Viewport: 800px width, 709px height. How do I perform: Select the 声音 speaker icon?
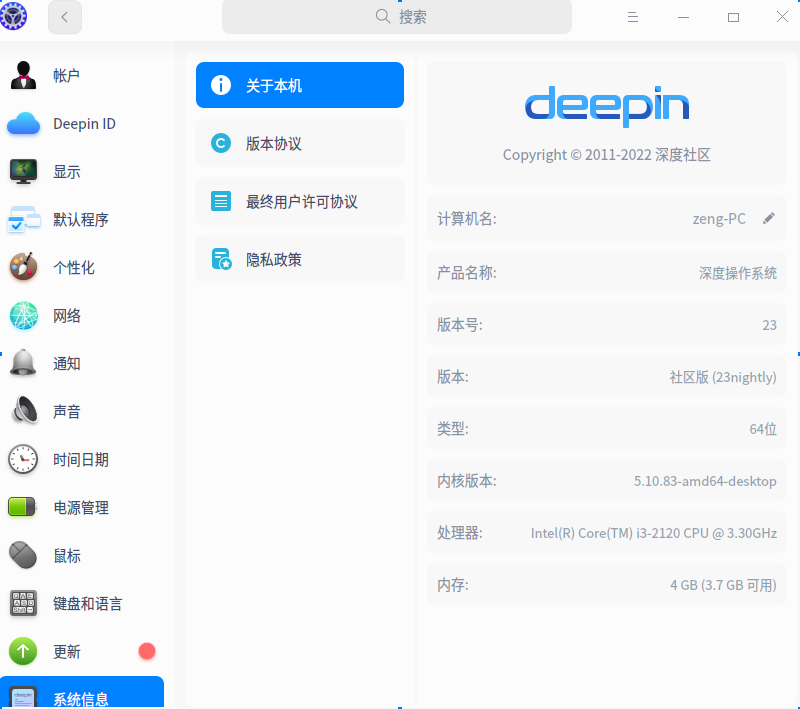tap(23, 411)
